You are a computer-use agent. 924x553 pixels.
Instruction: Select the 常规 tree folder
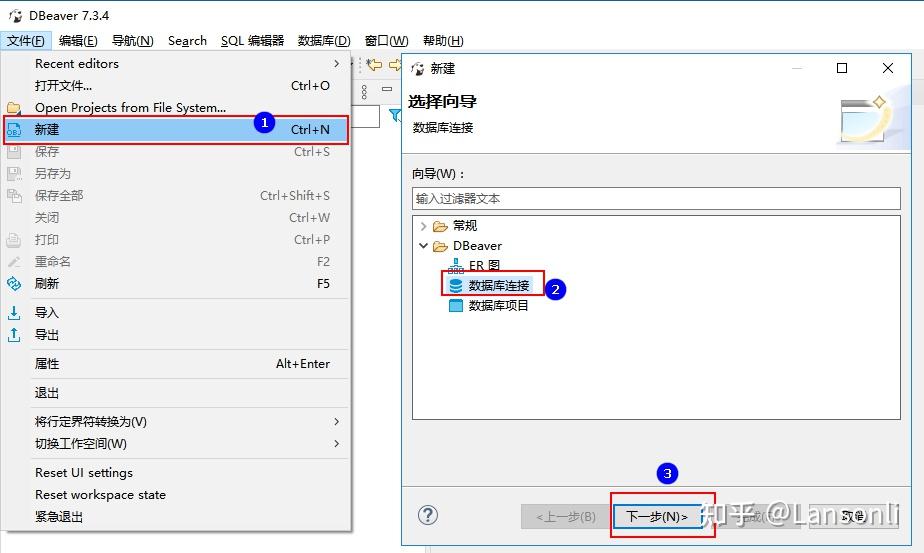pyautogui.click(x=464, y=226)
